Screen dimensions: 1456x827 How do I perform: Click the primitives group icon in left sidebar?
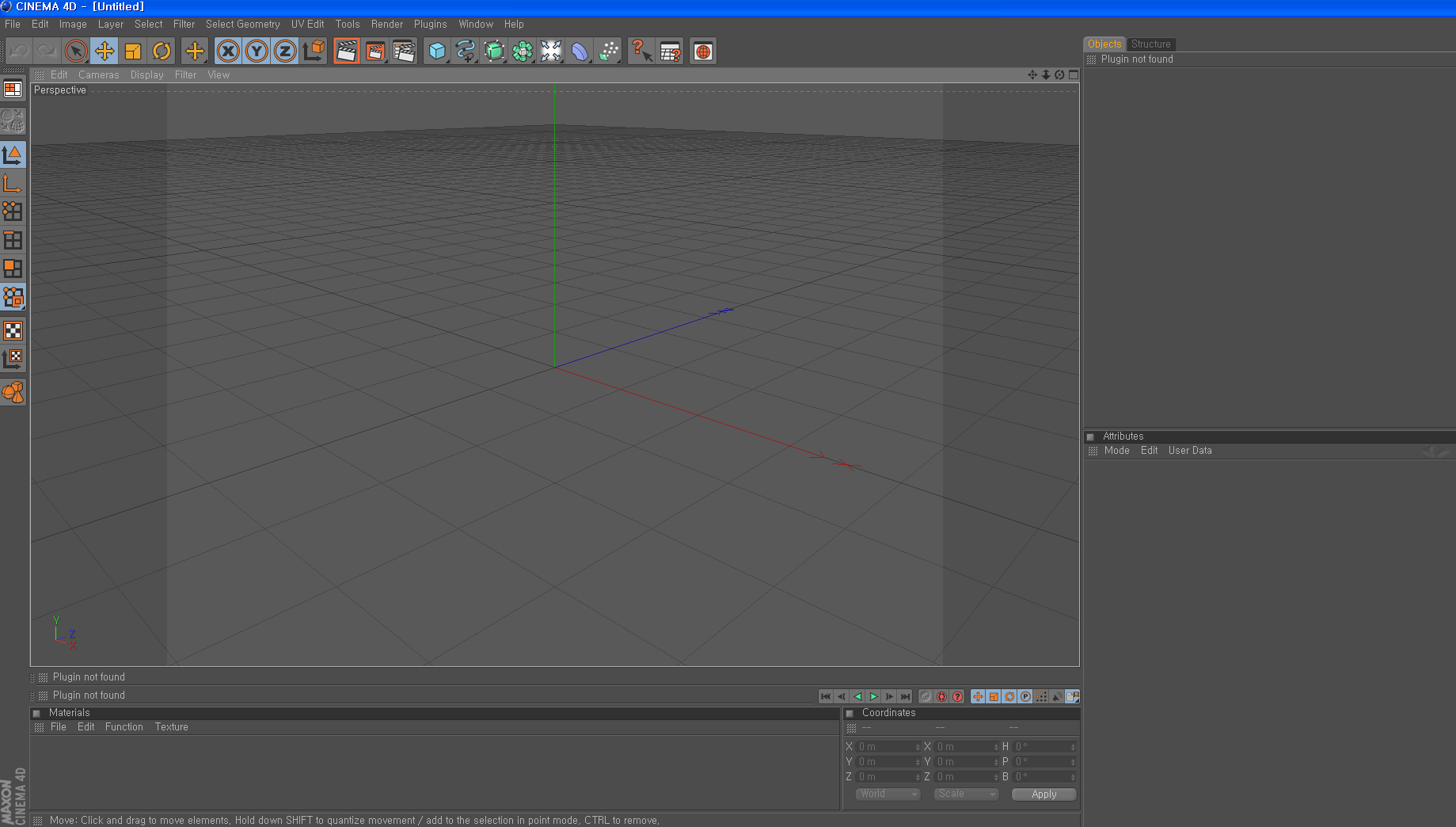point(13,392)
